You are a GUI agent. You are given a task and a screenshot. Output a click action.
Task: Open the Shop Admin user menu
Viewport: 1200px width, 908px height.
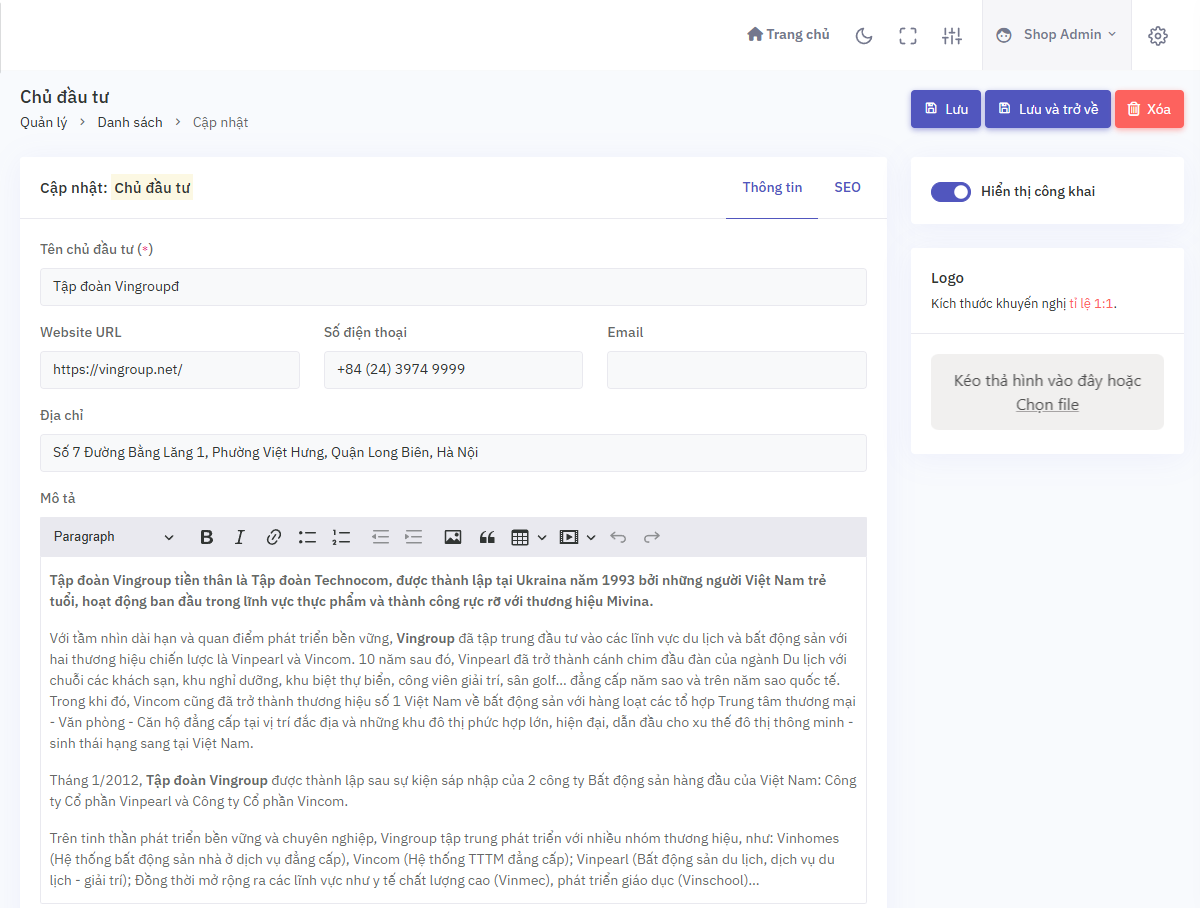(x=1057, y=35)
